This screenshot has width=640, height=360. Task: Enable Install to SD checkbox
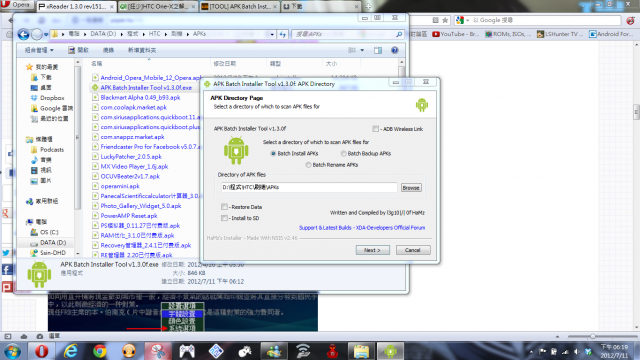pyautogui.click(x=224, y=218)
